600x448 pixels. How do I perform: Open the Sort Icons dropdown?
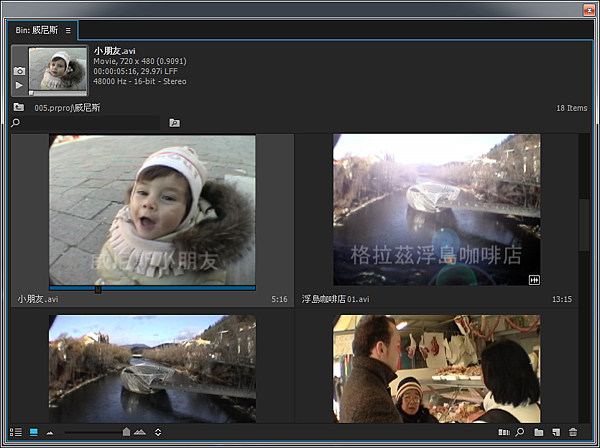pos(158,432)
